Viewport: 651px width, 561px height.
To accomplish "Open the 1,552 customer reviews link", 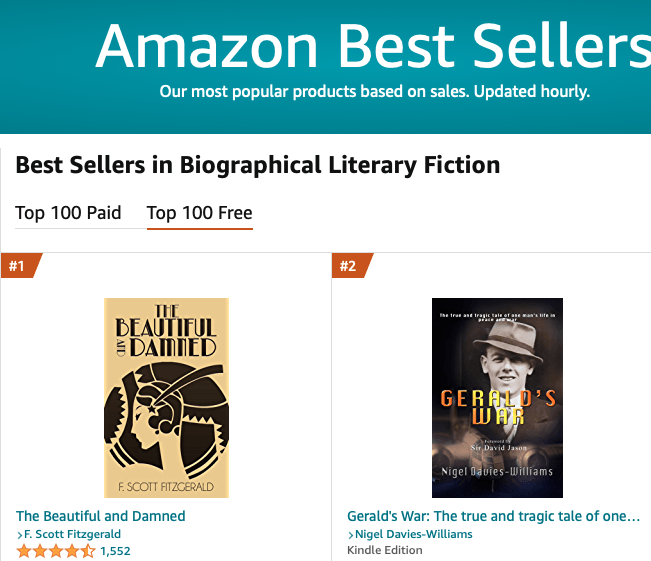I will (x=115, y=551).
